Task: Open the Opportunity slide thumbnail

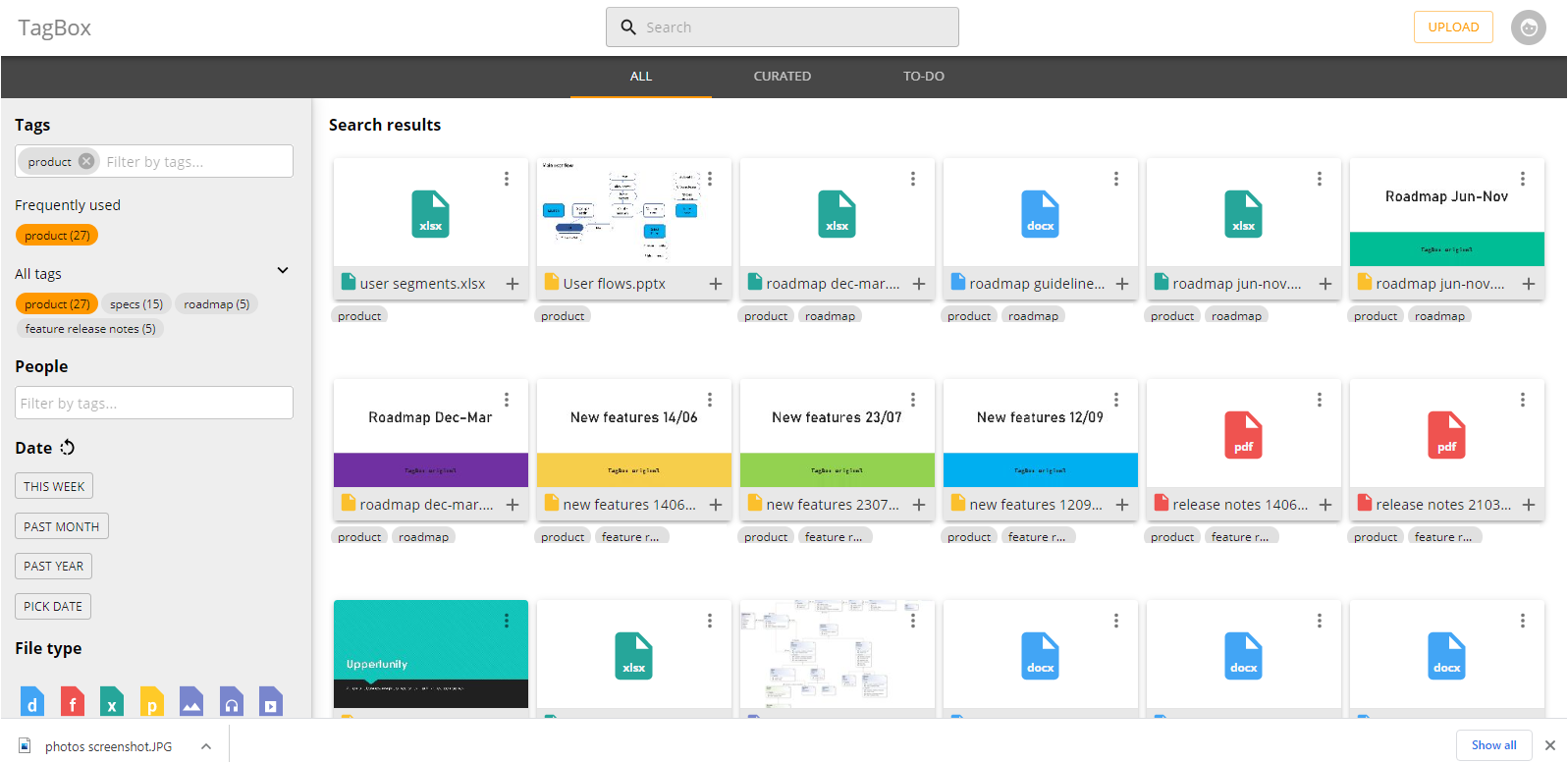Action: pos(431,654)
